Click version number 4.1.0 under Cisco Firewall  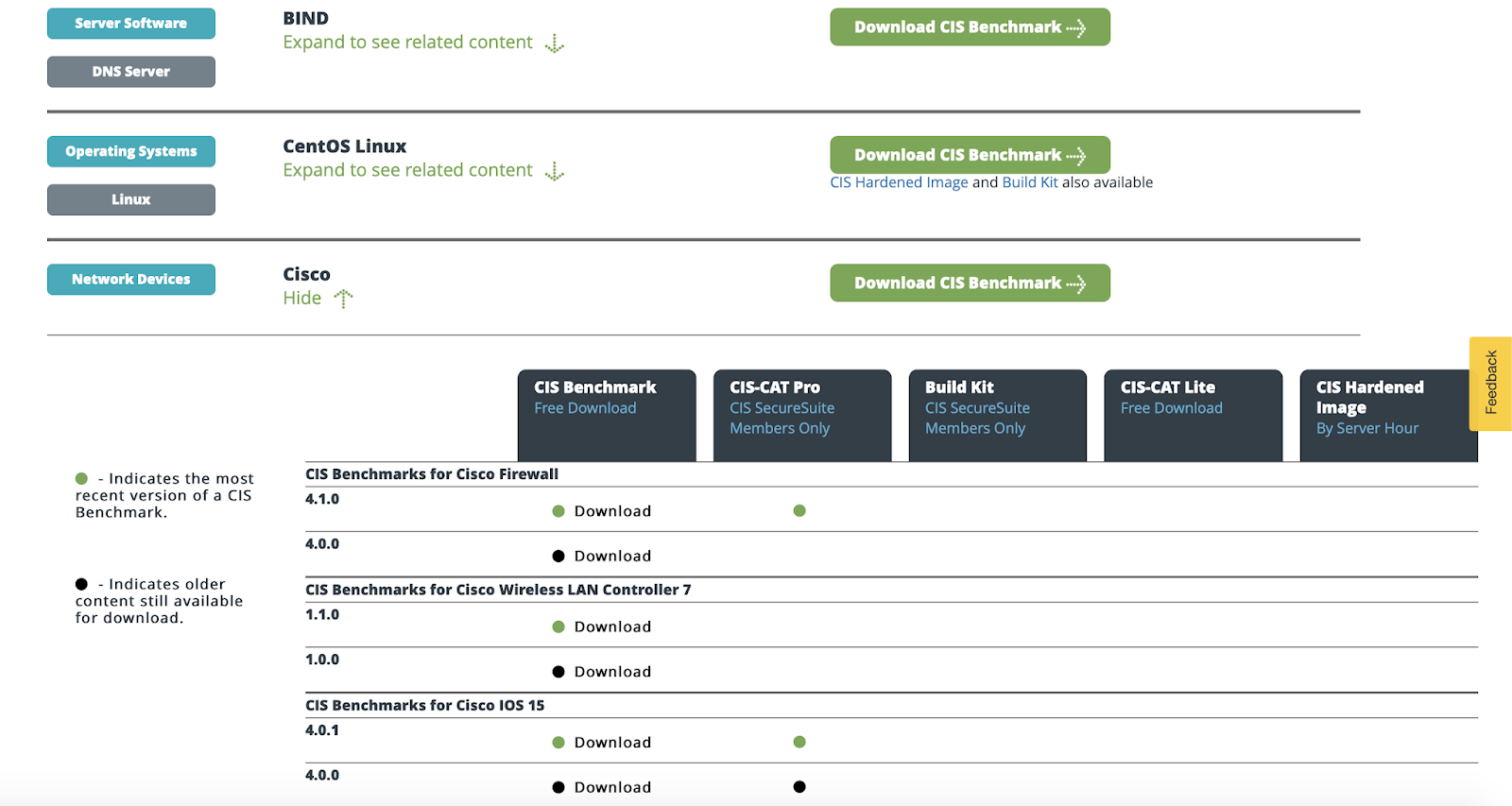pyautogui.click(x=322, y=499)
